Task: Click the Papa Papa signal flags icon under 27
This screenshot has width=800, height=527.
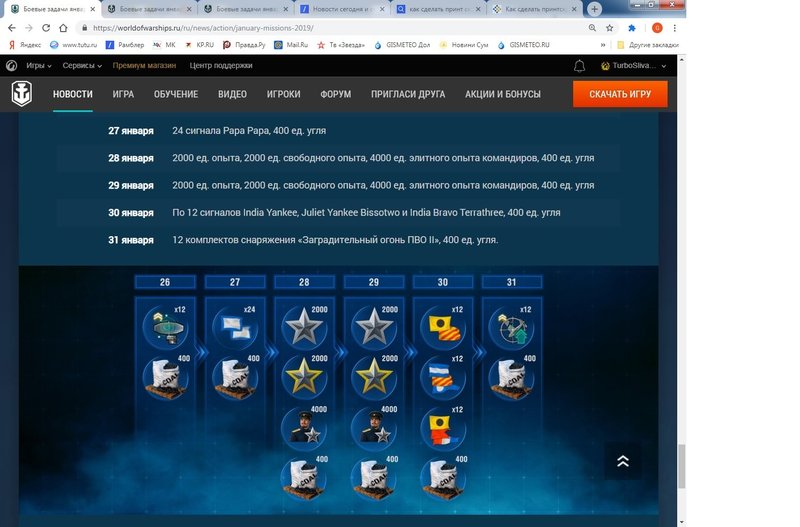Action: (x=235, y=327)
